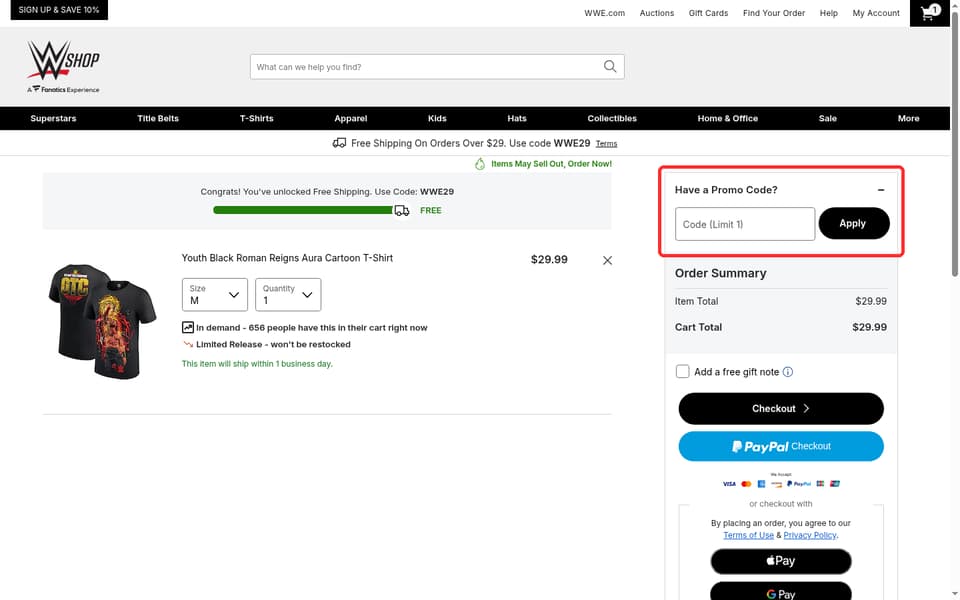
Task: Open the Quantity dropdown
Action: [288, 294]
